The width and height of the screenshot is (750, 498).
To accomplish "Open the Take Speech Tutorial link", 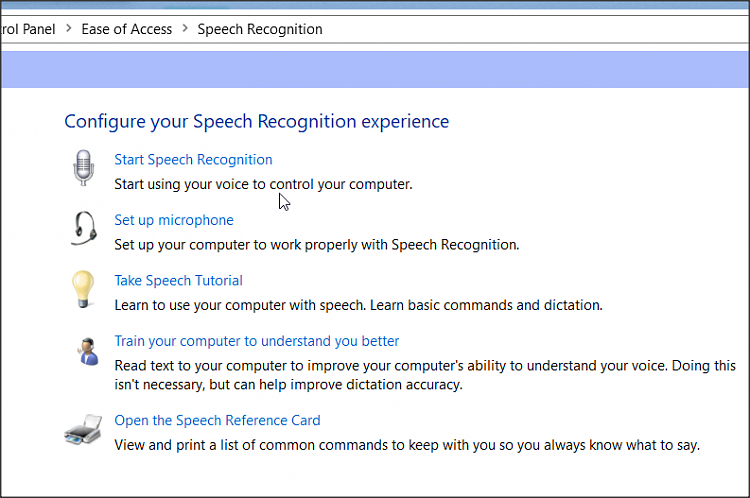I will tap(178, 281).
